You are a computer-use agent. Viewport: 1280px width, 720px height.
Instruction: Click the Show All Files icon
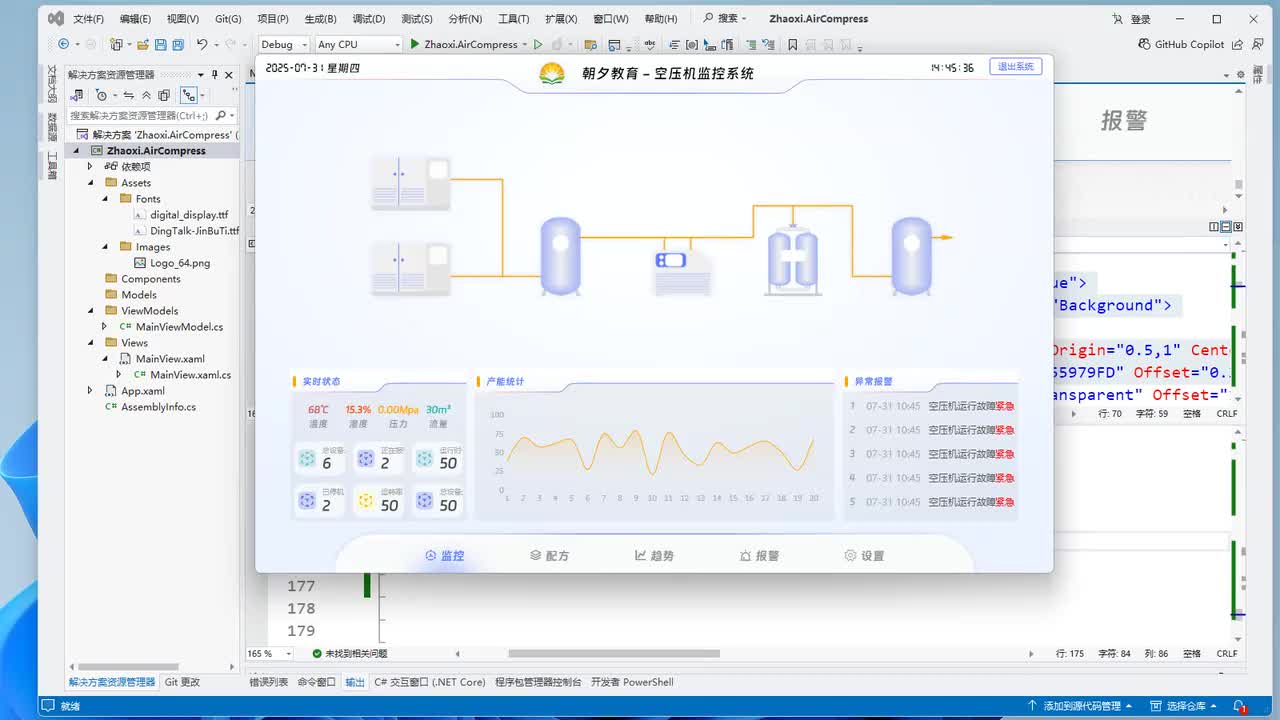point(164,95)
